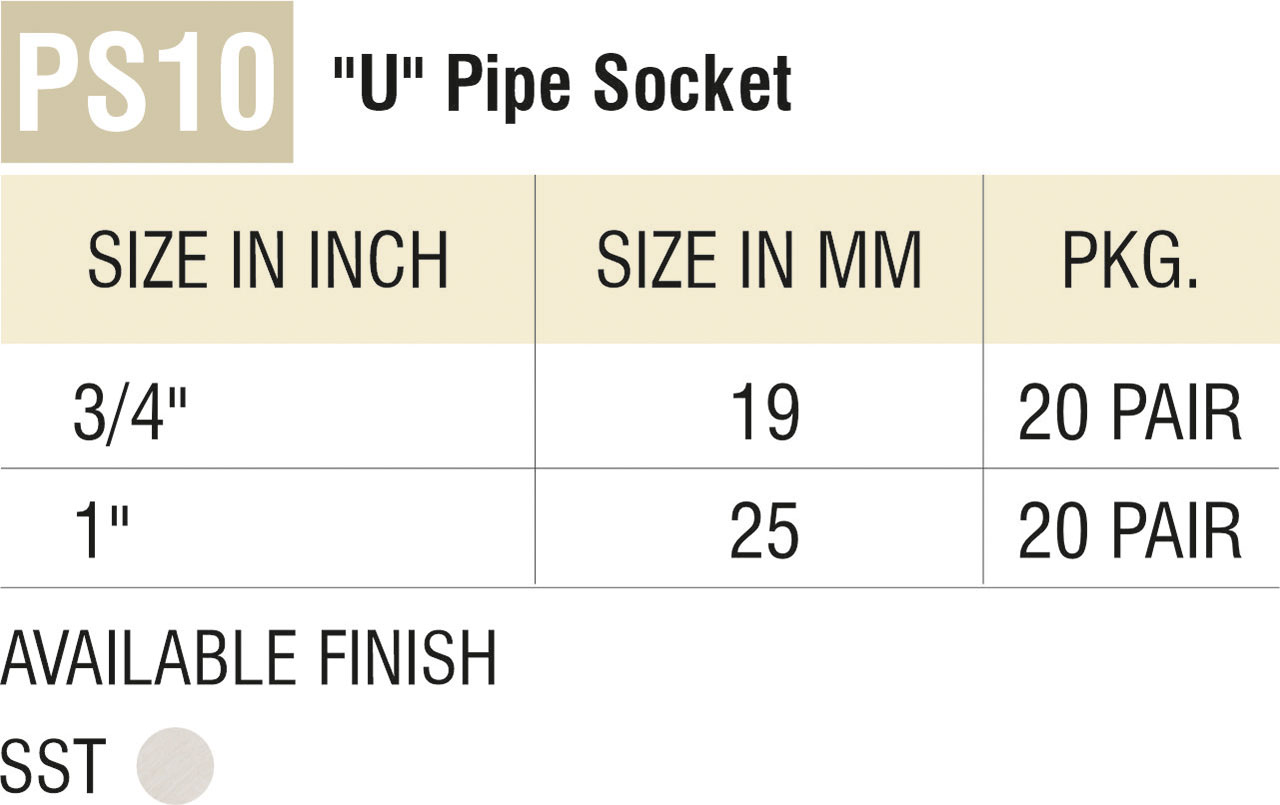Screen dimensions: 1280x805
Task: Click the 3/4" size cell
Action: coord(131,412)
